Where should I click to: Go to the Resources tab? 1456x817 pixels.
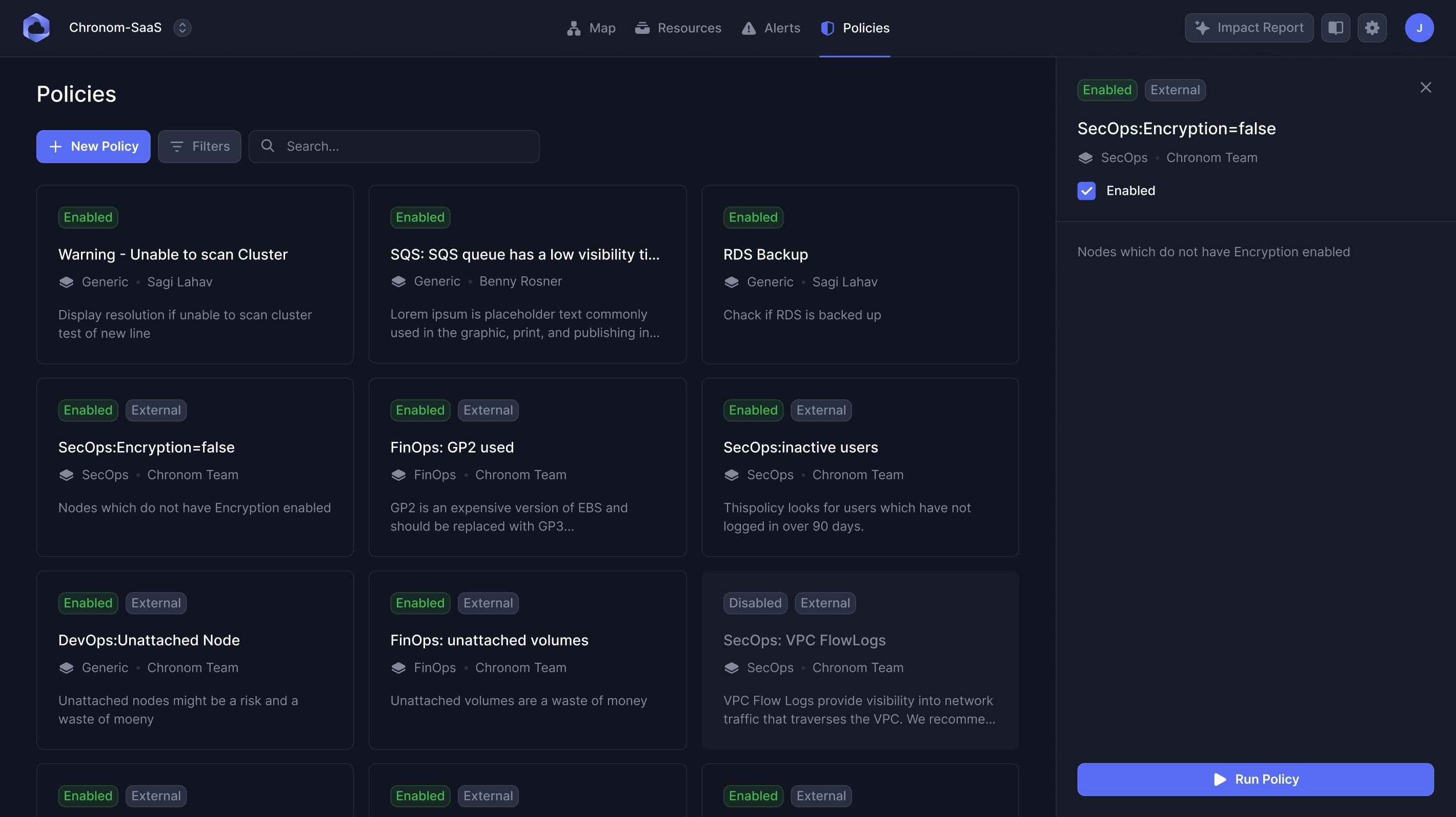(678, 28)
